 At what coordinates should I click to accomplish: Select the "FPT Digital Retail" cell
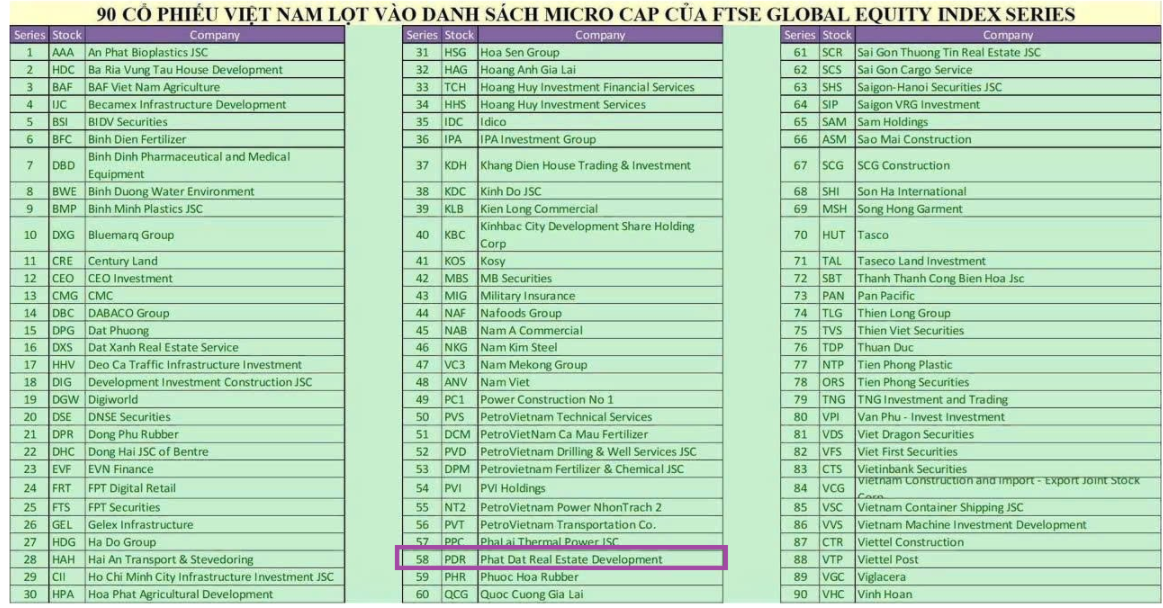214,488
